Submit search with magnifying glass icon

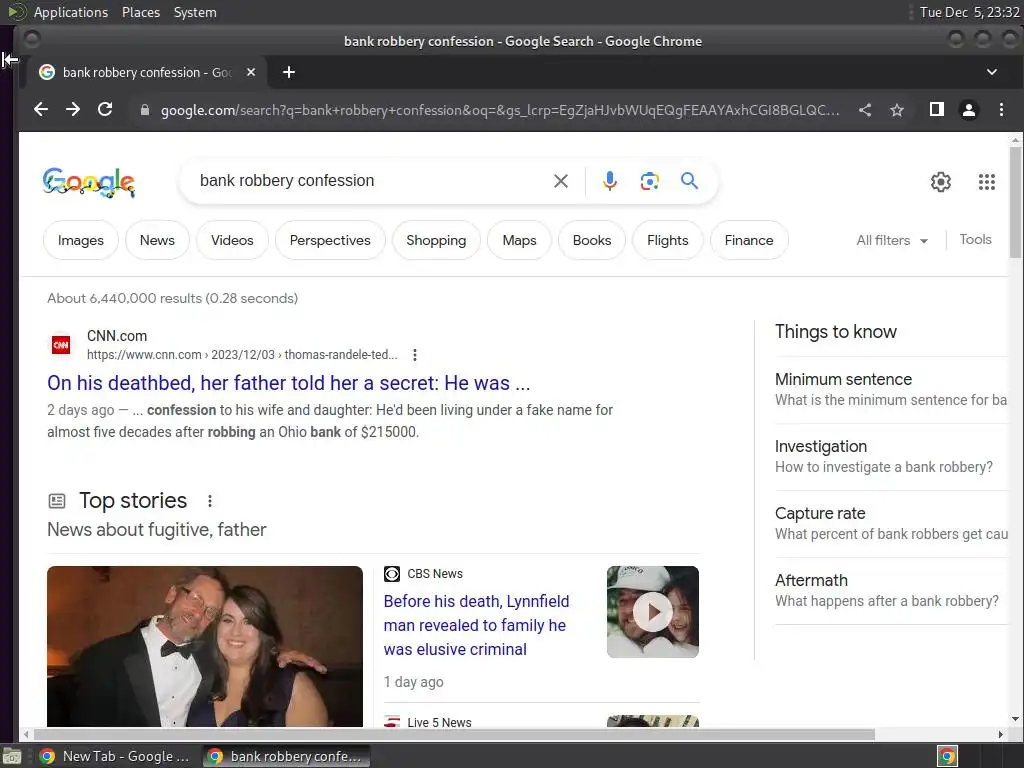[x=689, y=180]
